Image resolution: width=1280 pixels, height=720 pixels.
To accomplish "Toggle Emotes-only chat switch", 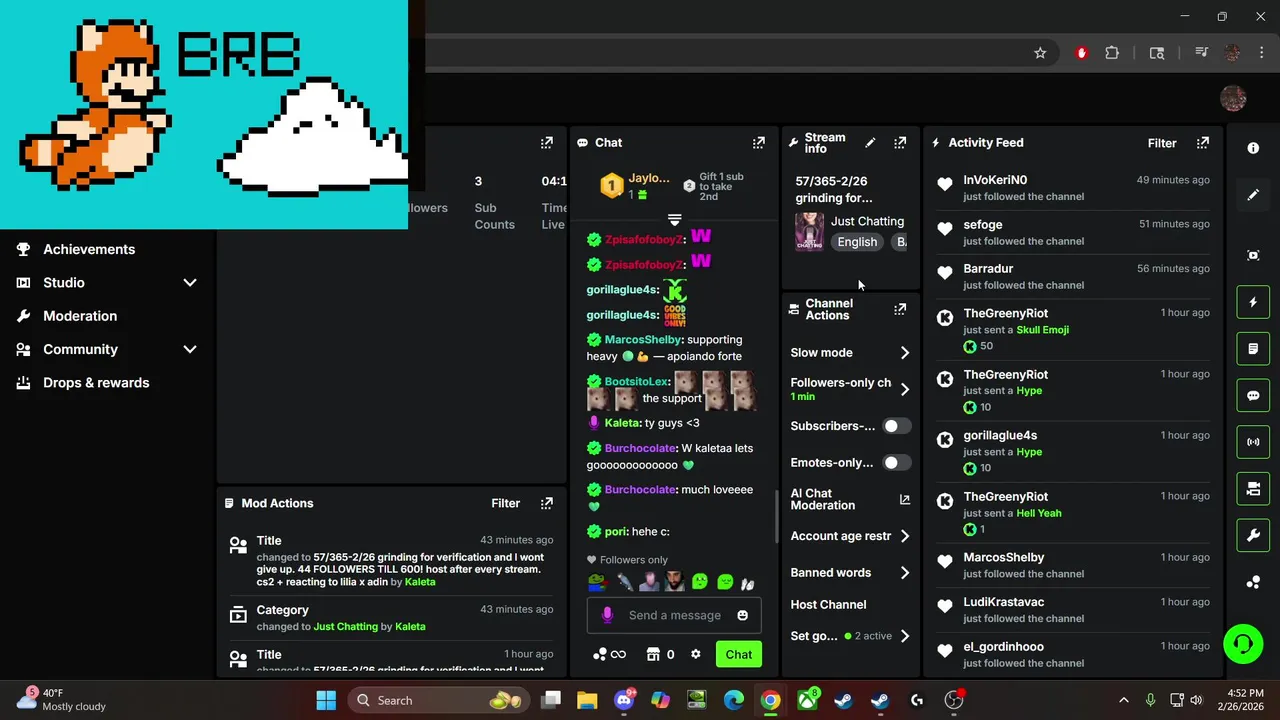I will pyautogui.click(x=897, y=463).
